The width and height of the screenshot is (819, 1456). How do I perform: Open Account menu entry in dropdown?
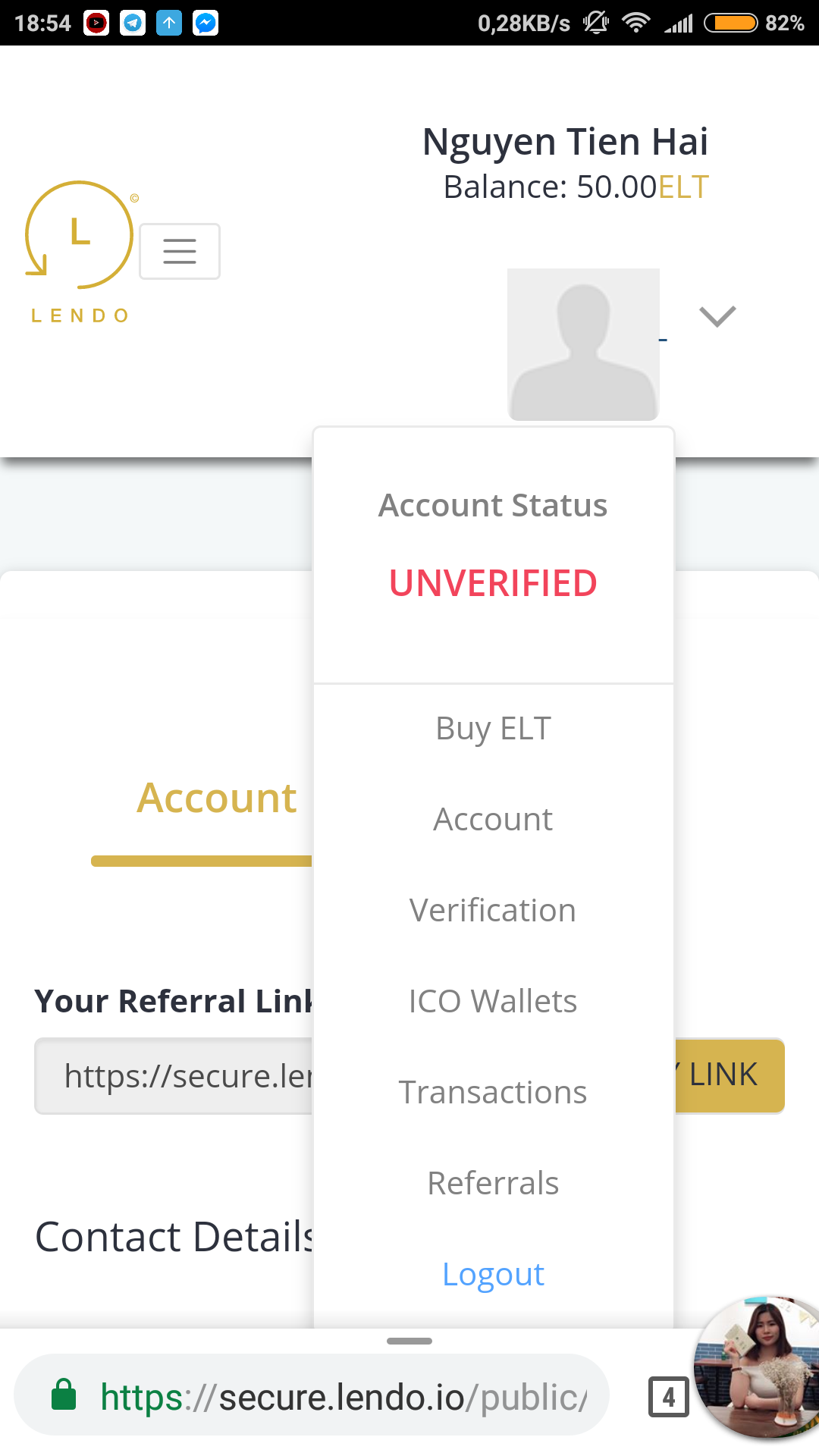(x=493, y=820)
